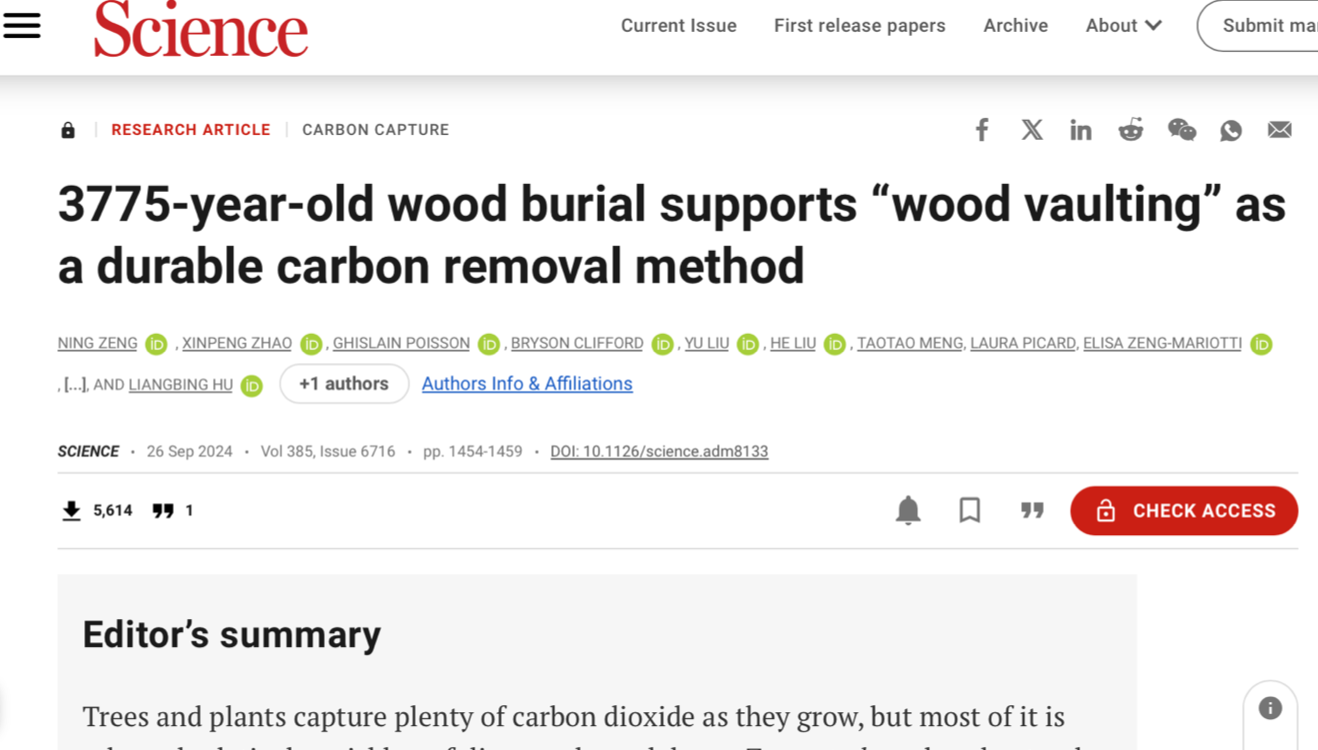Share article via WhatsApp
The height and width of the screenshot is (750, 1318).
(x=1231, y=130)
